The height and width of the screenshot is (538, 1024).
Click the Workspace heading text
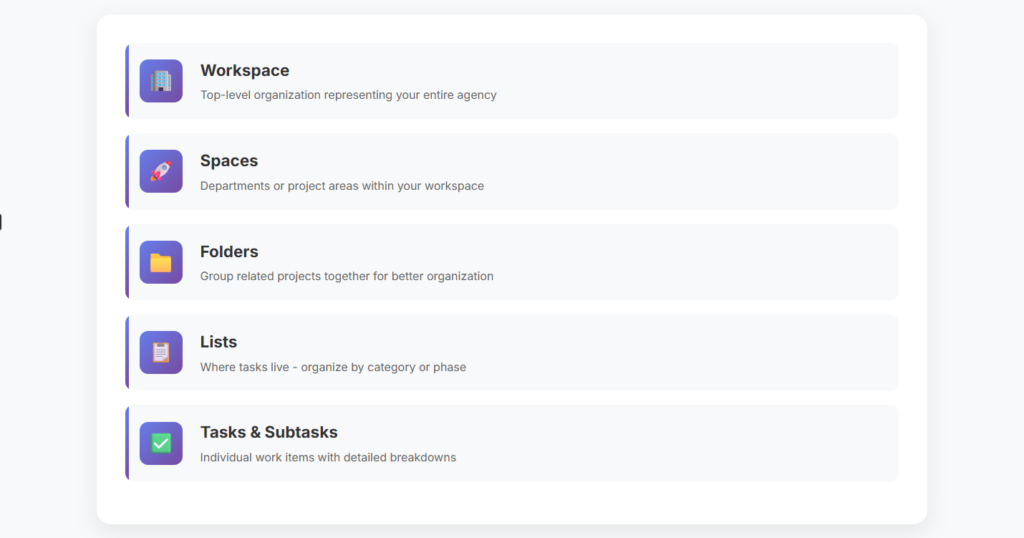coord(245,71)
